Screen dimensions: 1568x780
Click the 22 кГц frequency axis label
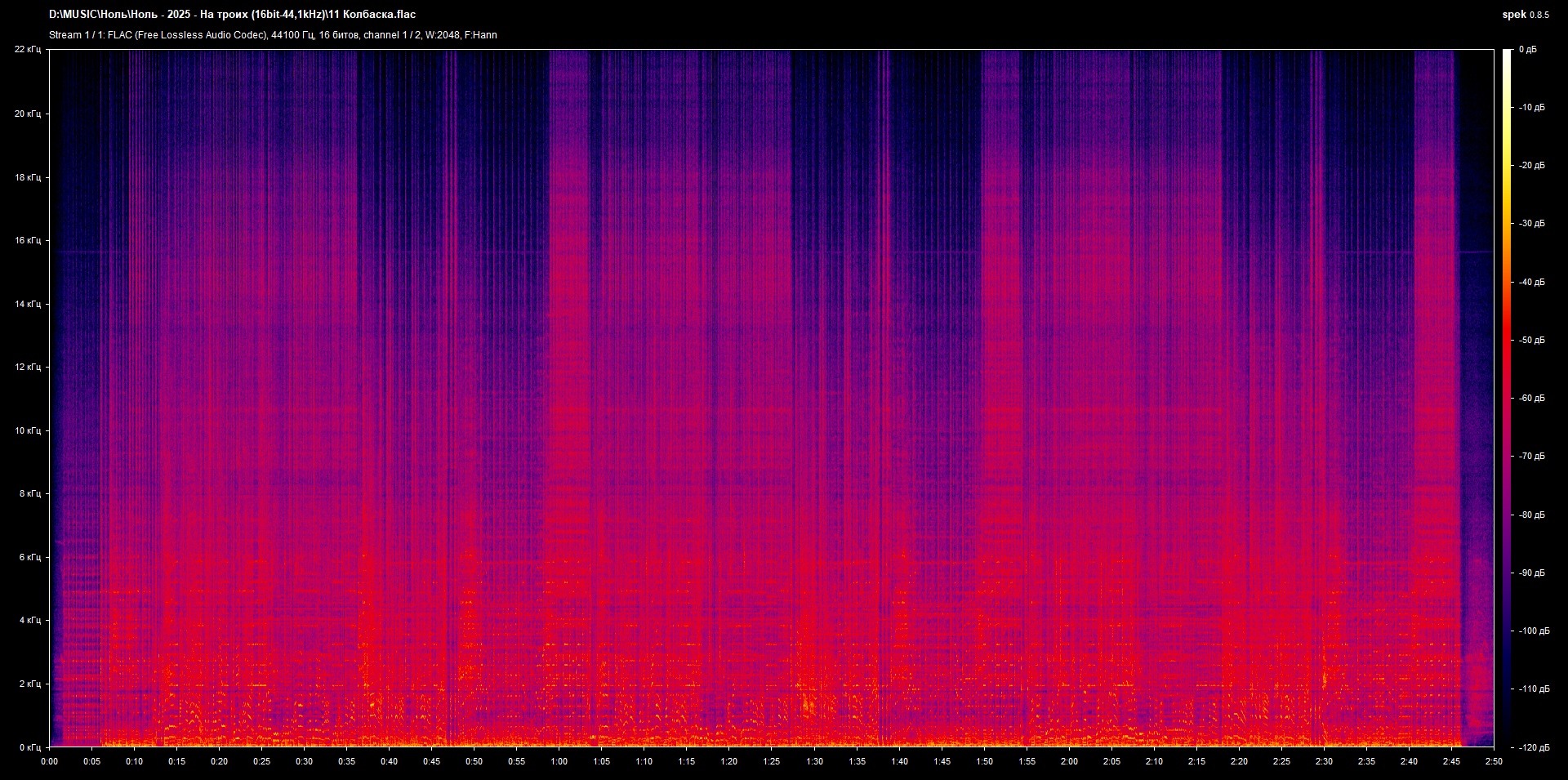(x=27, y=50)
